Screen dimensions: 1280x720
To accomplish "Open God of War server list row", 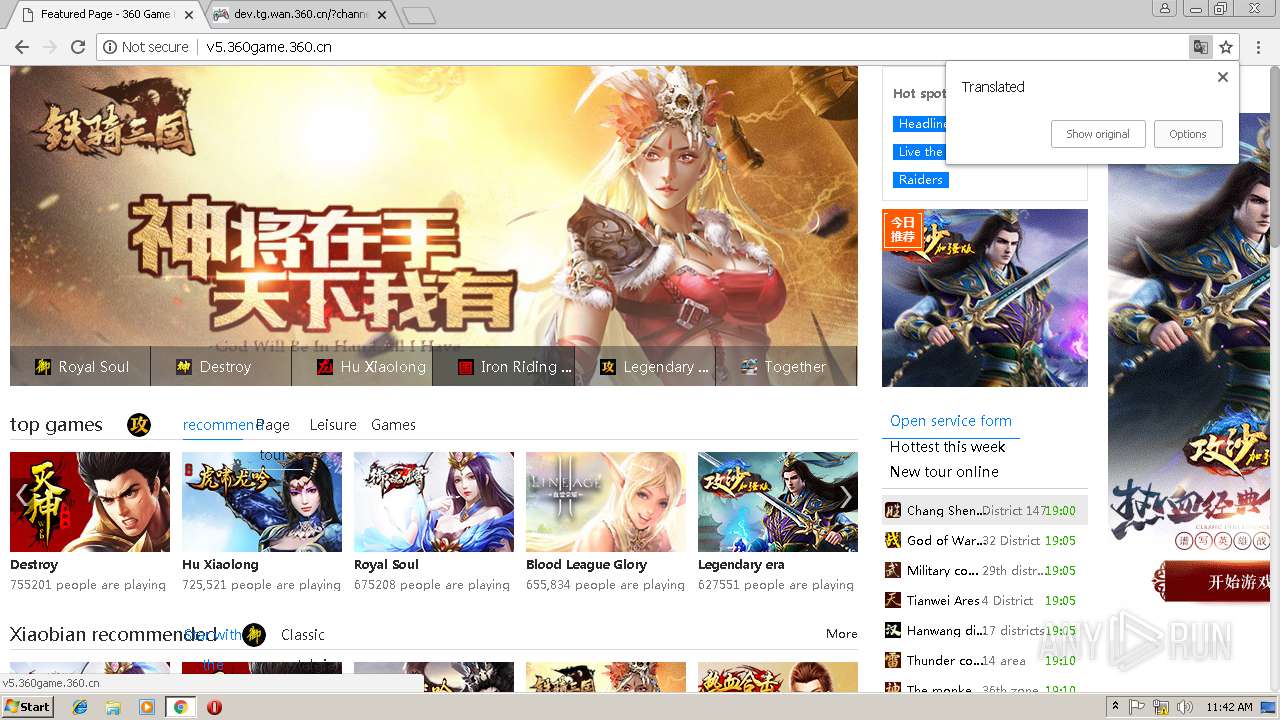I will coord(985,540).
